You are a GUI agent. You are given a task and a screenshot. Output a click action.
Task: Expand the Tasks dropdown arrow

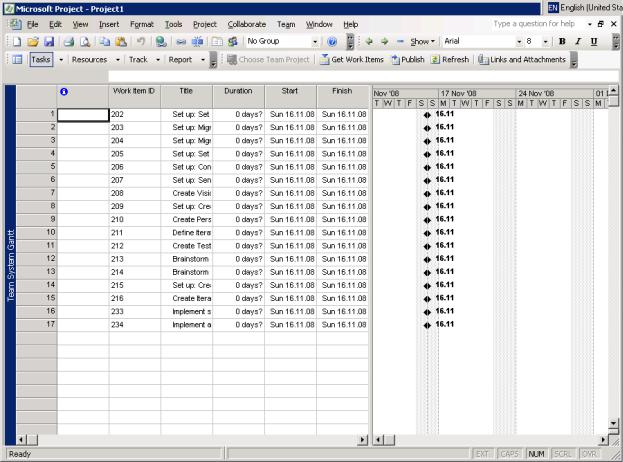click(61, 60)
